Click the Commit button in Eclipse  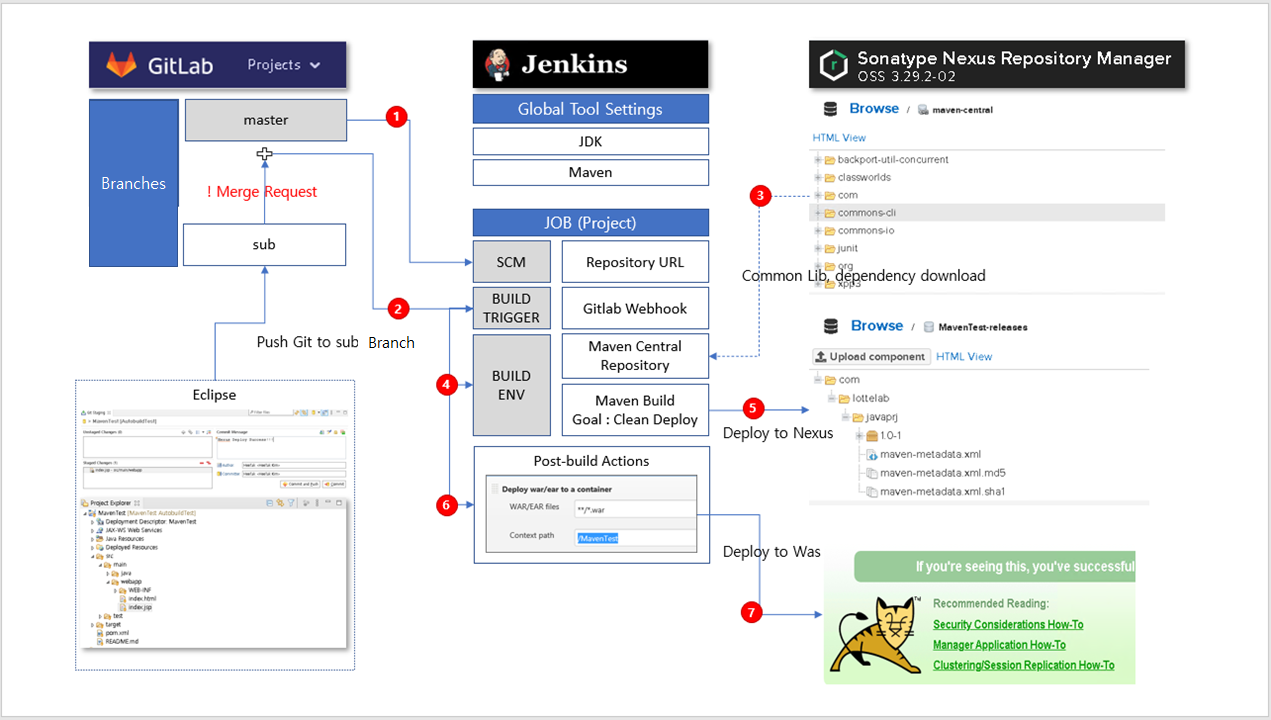pyautogui.click(x=334, y=484)
